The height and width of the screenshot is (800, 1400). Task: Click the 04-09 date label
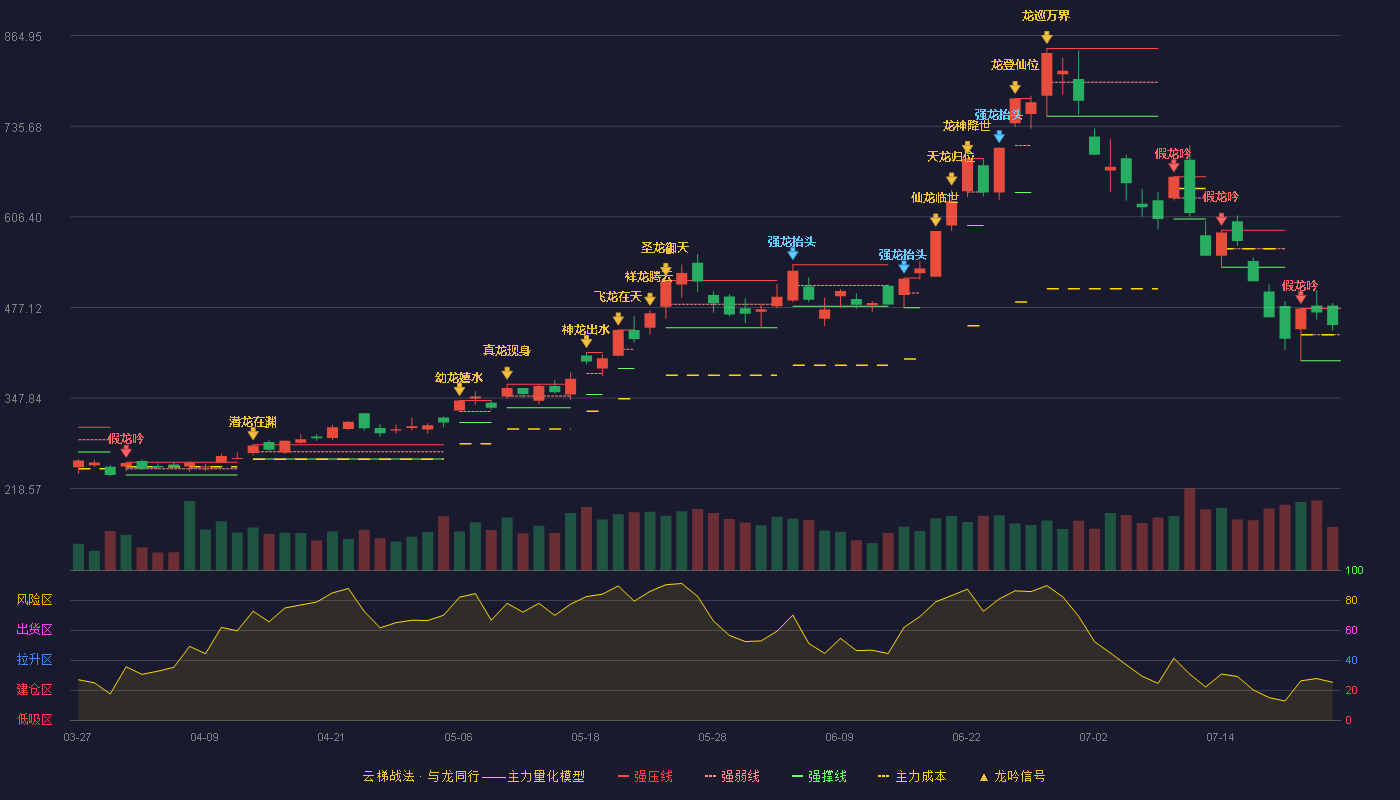pos(204,737)
